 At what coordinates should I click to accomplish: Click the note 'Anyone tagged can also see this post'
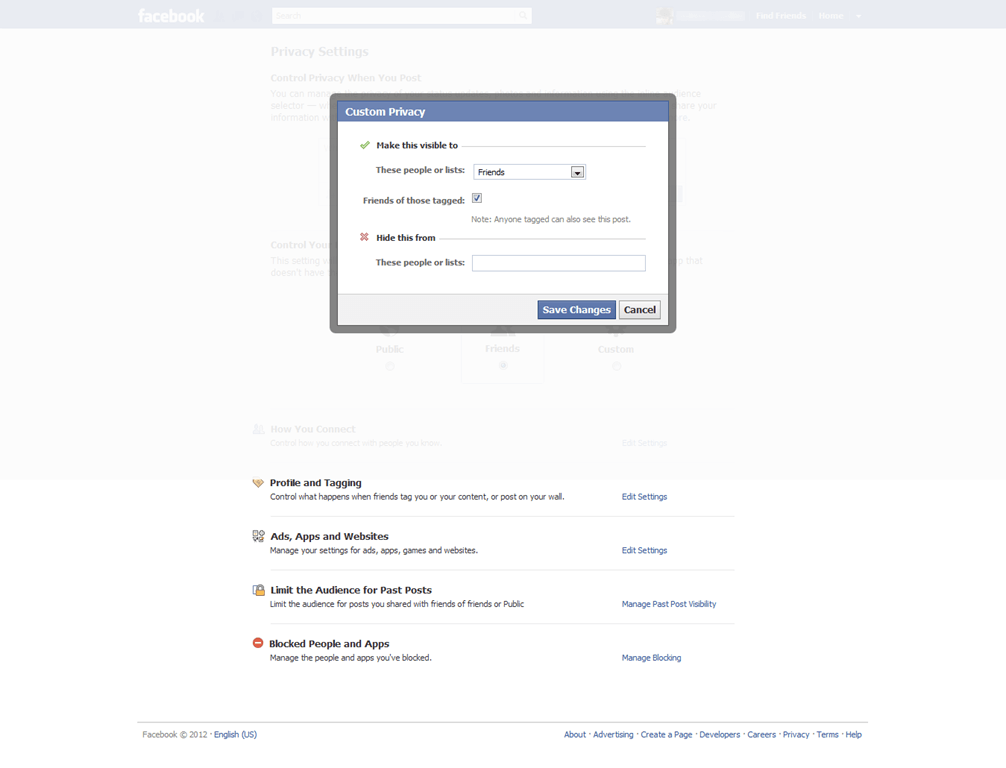(x=550, y=219)
